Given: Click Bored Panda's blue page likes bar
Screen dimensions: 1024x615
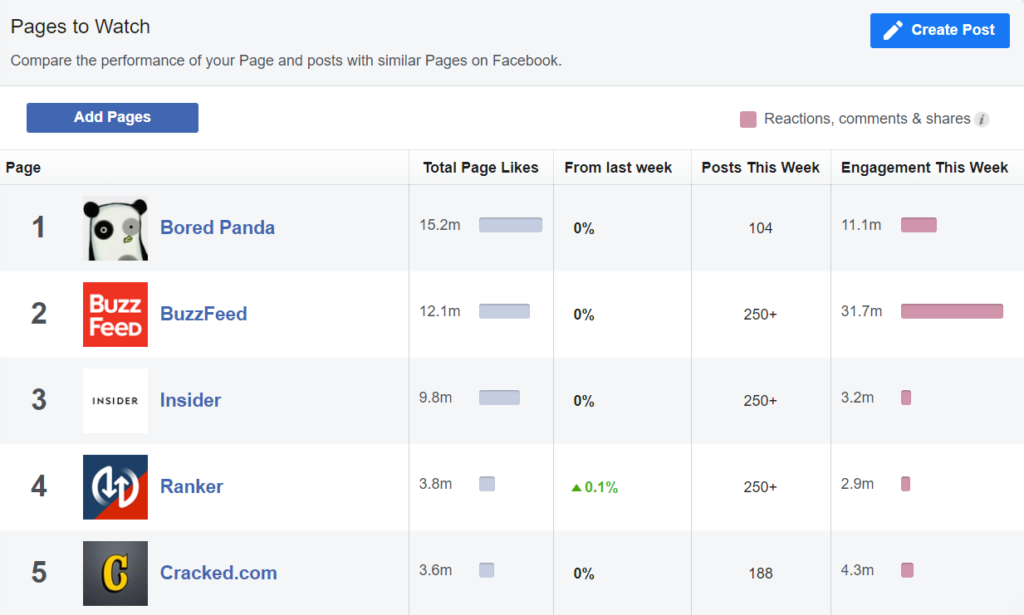Looking at the screenshot, I should (510, 225).
